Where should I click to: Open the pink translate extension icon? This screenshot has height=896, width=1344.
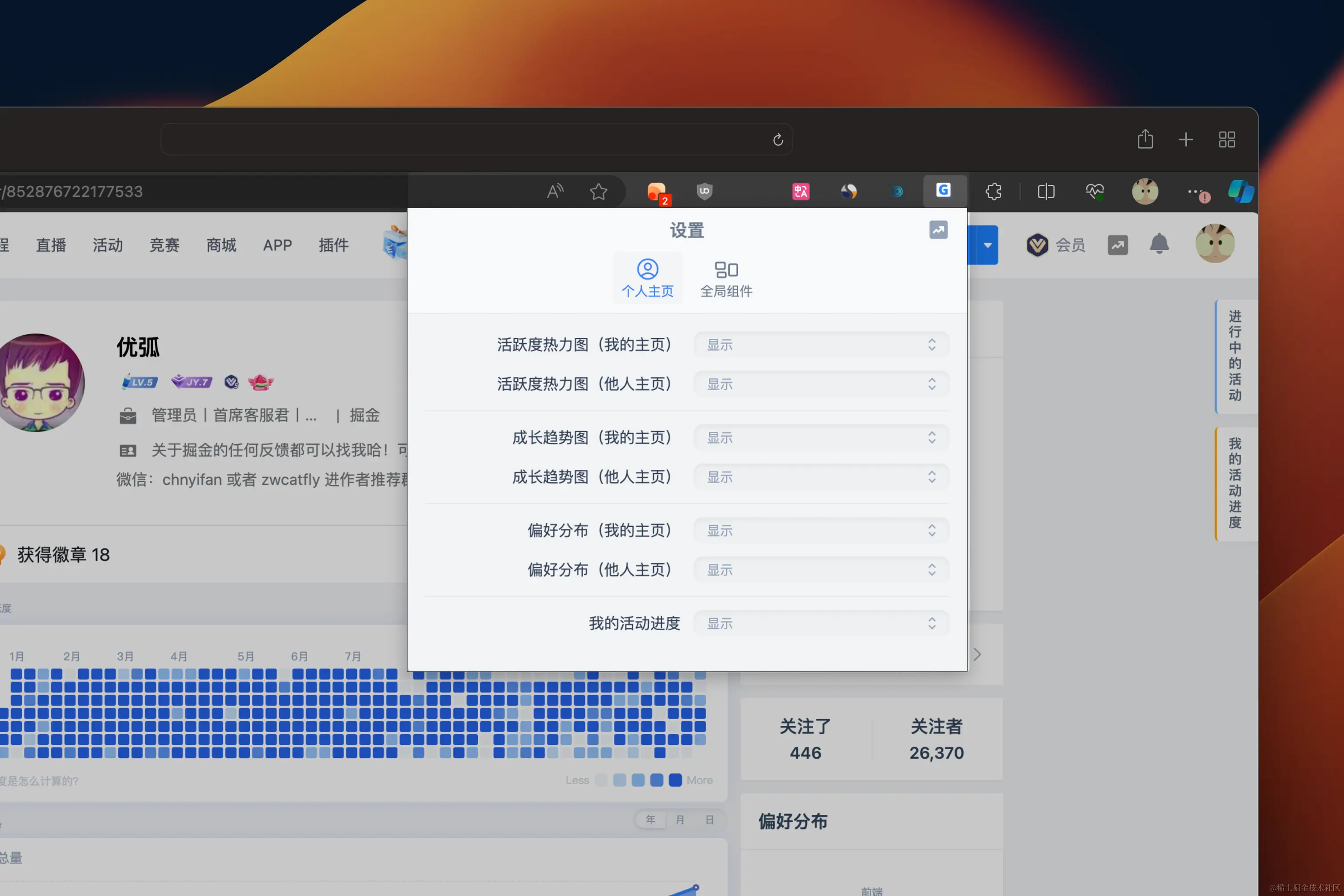point(800,192)
